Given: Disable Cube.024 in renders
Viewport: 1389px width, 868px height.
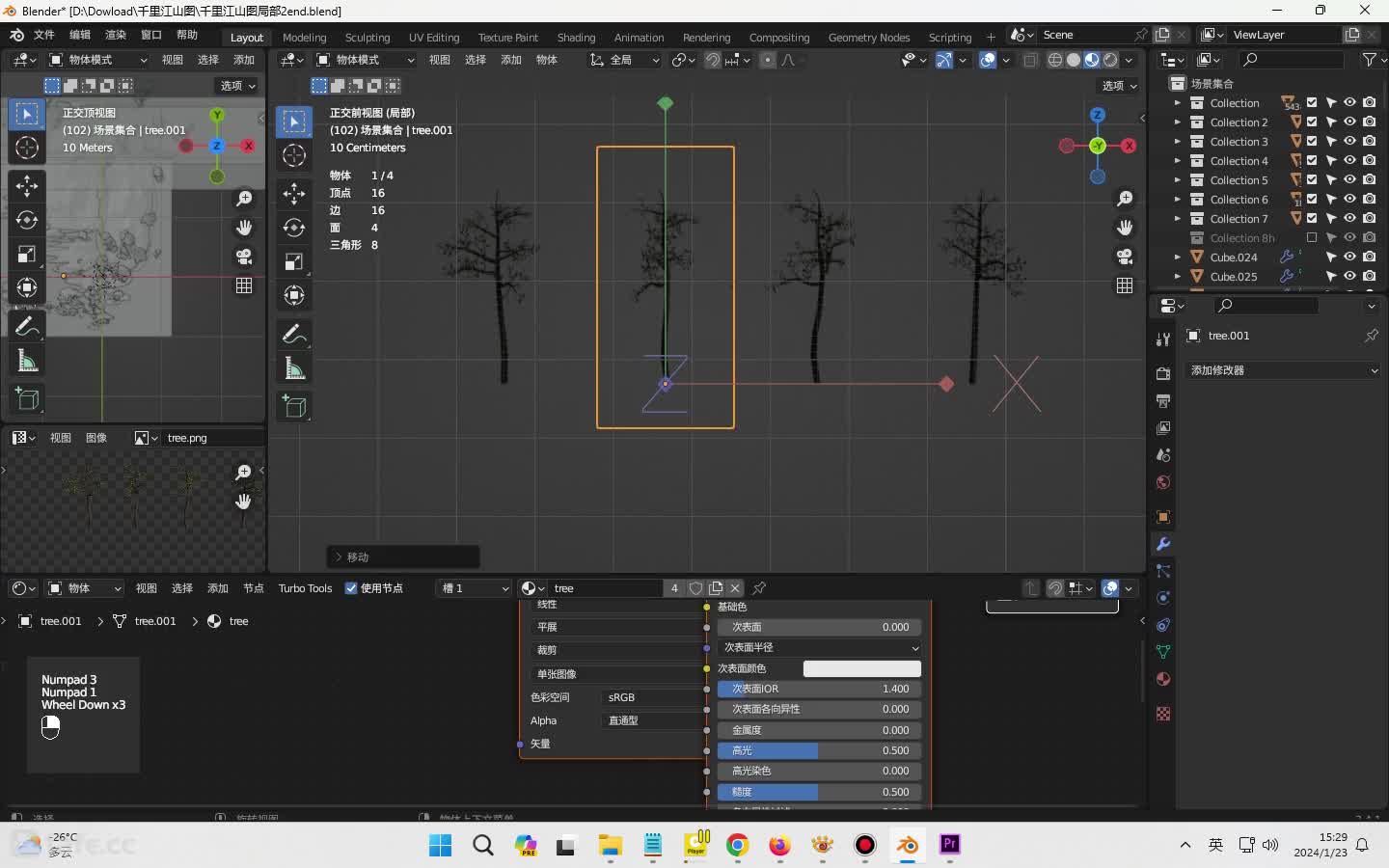Looking at the screenshot, I should [x=1370, y=258].
